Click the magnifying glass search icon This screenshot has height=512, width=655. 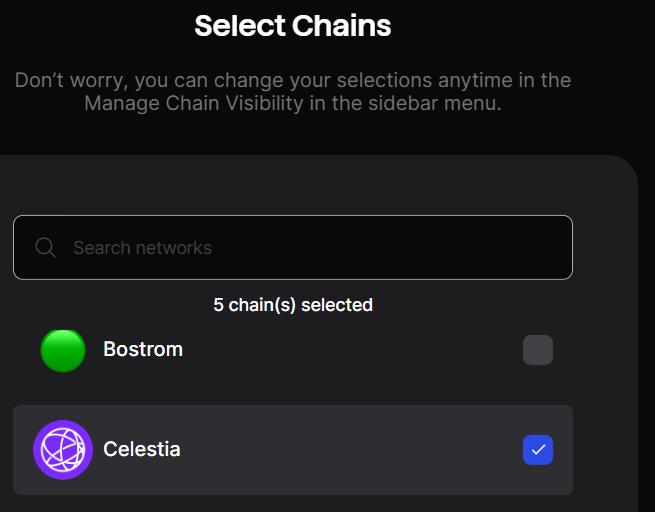45,247
